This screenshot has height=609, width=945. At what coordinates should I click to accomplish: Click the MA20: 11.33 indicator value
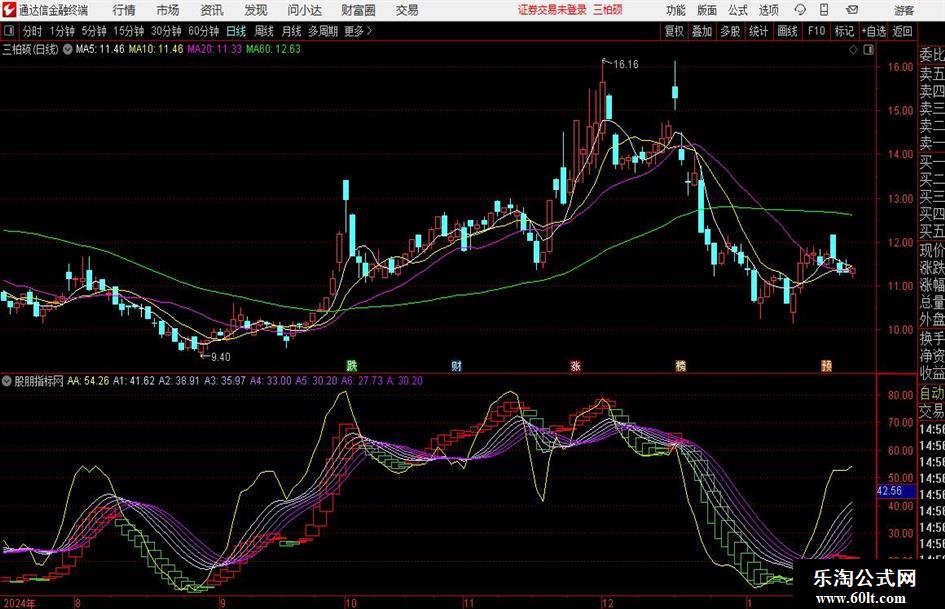pyautogui.click(x=215, y=49)
